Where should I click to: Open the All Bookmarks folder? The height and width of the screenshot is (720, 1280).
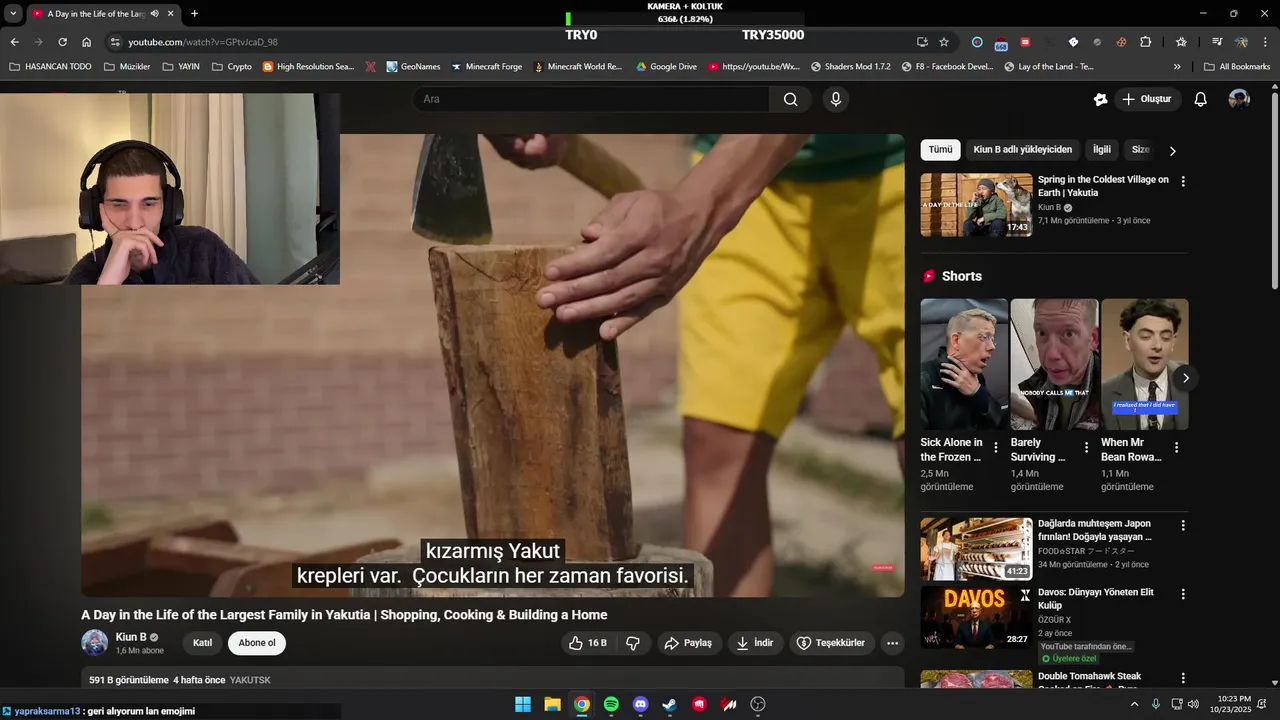click(x=1237, y=67)
